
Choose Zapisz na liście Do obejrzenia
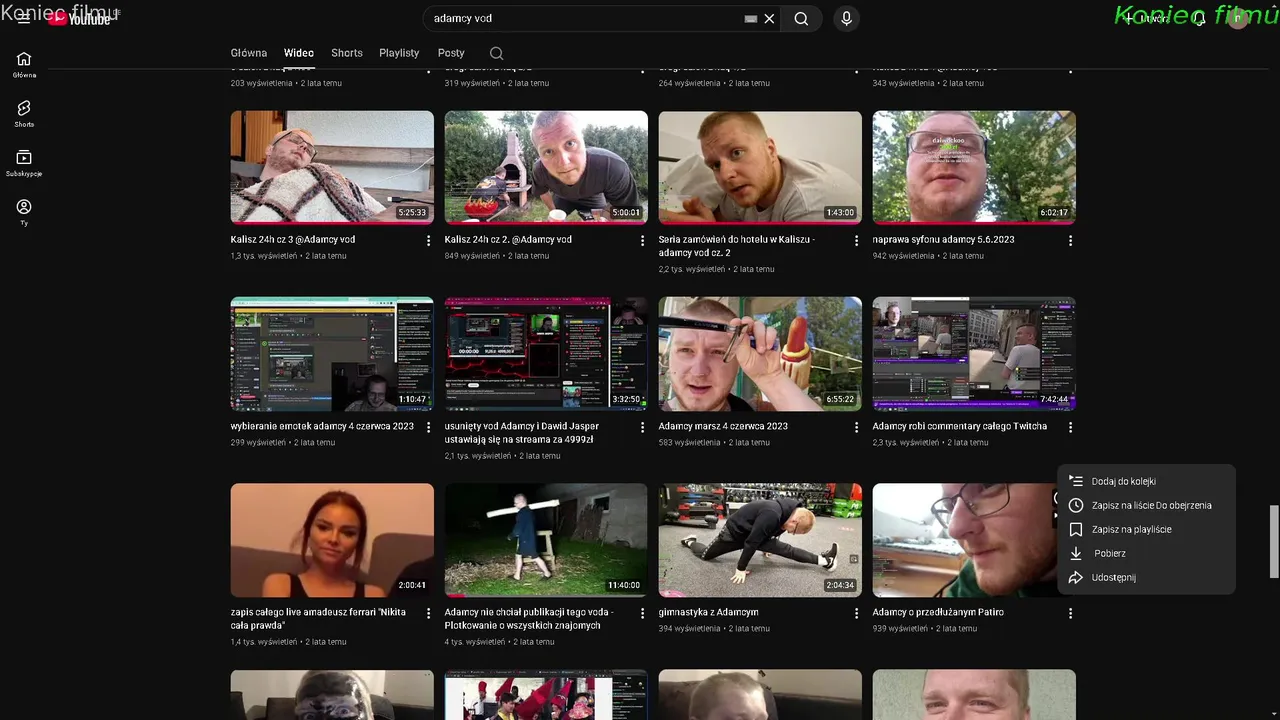click(x=1146, y=505)
